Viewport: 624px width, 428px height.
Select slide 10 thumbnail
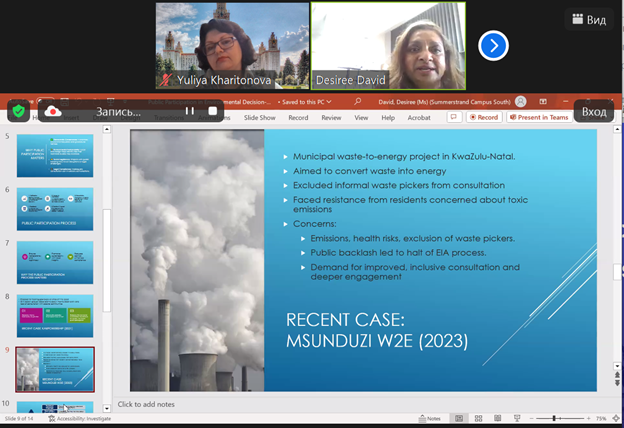click(55, 407)
